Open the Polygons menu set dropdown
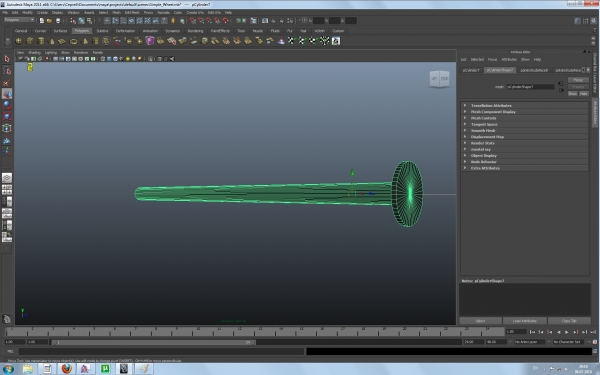 point(19,20)
